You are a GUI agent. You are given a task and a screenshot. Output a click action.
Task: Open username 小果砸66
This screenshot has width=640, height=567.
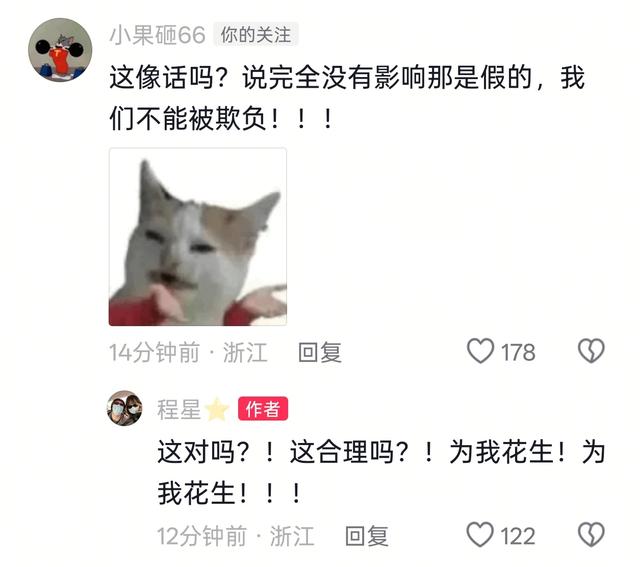tap(158, 35)
